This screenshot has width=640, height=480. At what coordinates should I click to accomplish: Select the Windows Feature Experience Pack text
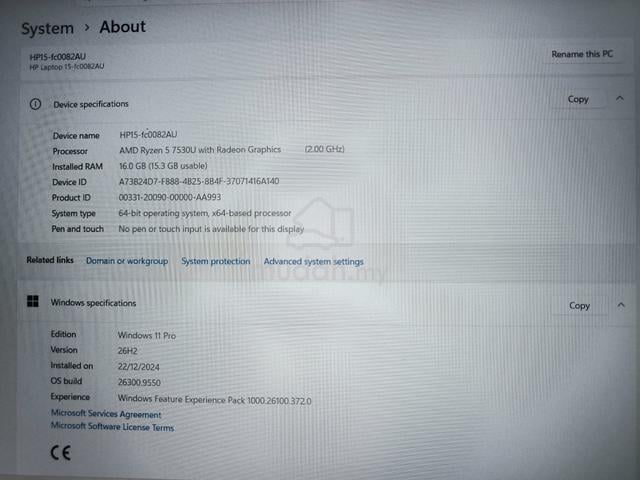tap(214, 400)
